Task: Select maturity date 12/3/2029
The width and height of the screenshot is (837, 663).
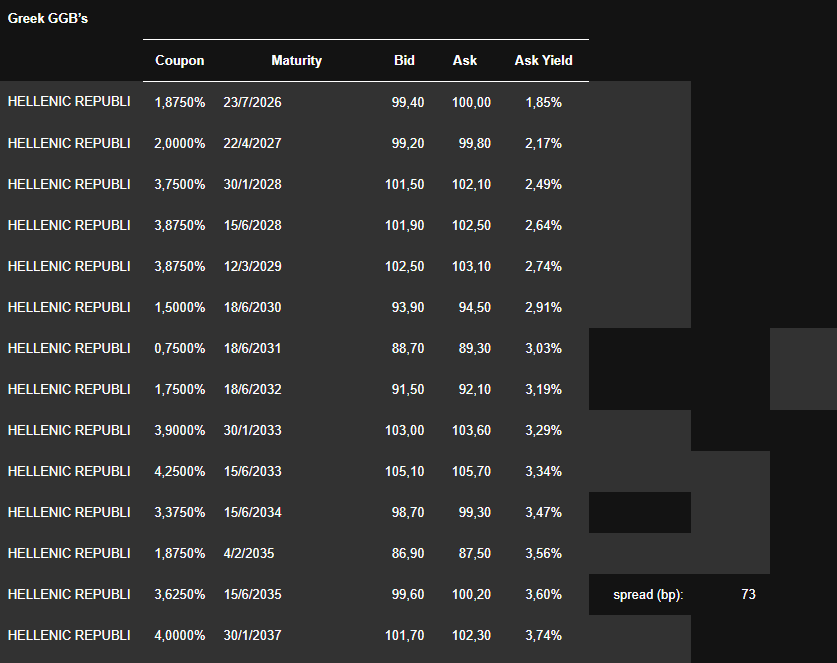Action: pos(253,266)
